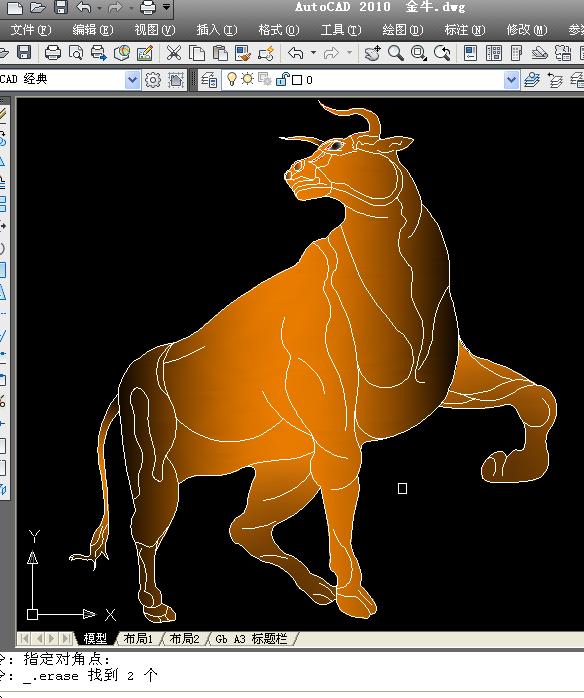Click the Zoom Previous icon
584x698 pixels.
(442, 53)
